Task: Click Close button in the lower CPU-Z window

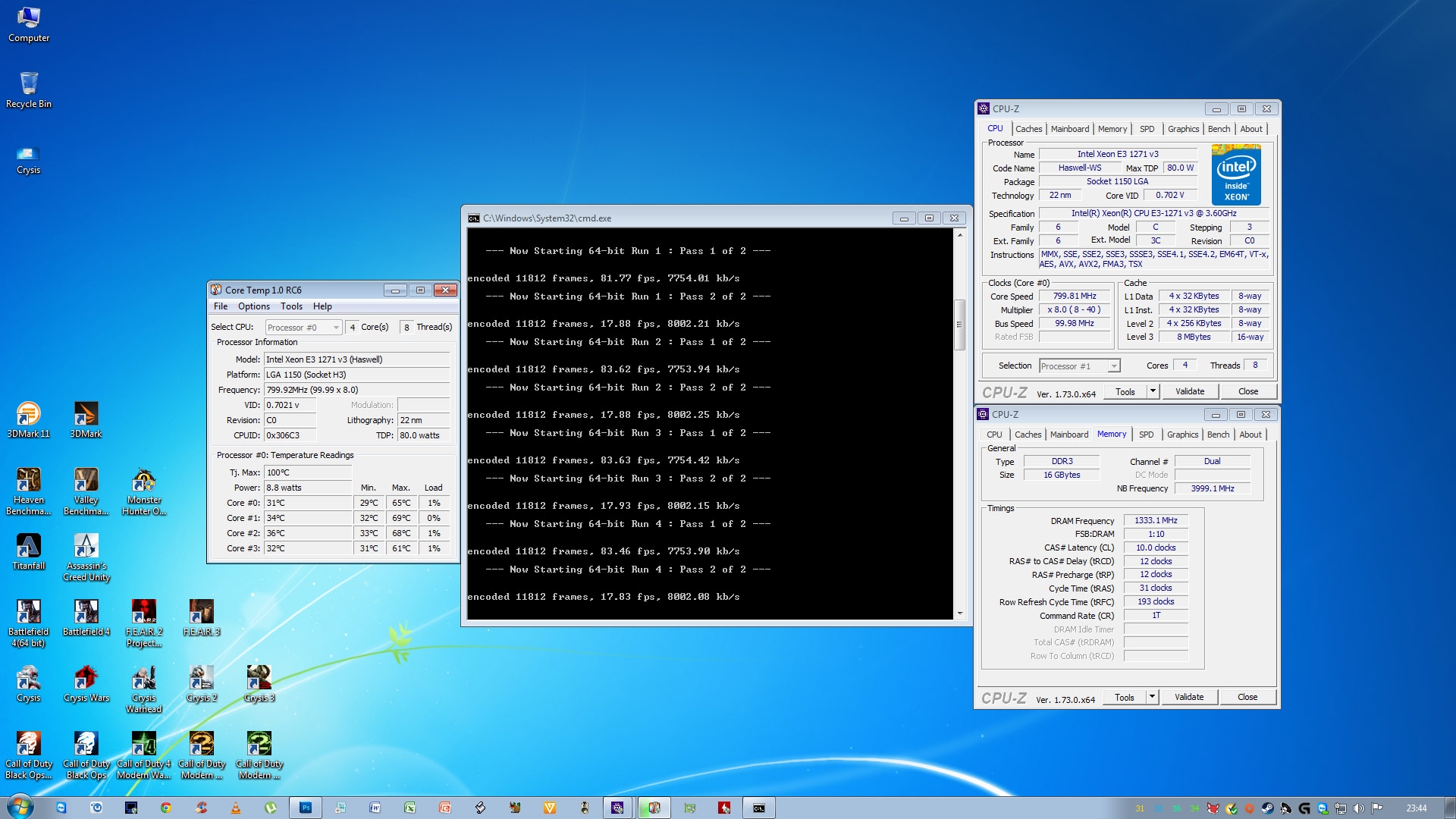Action: click(1247, 697)
